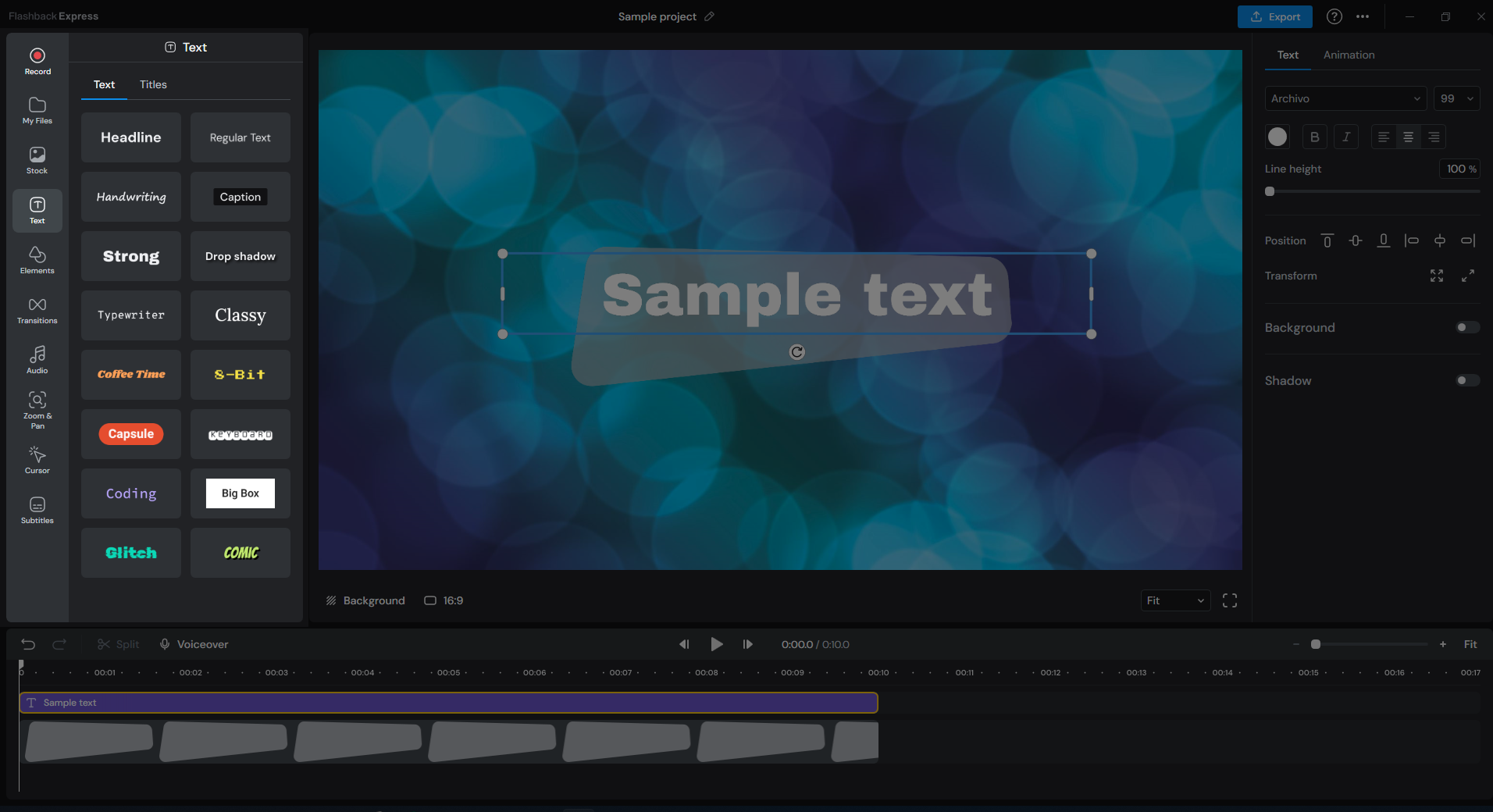
Task: Switch to the Titles tab
Action: click(x=153, y=84)
